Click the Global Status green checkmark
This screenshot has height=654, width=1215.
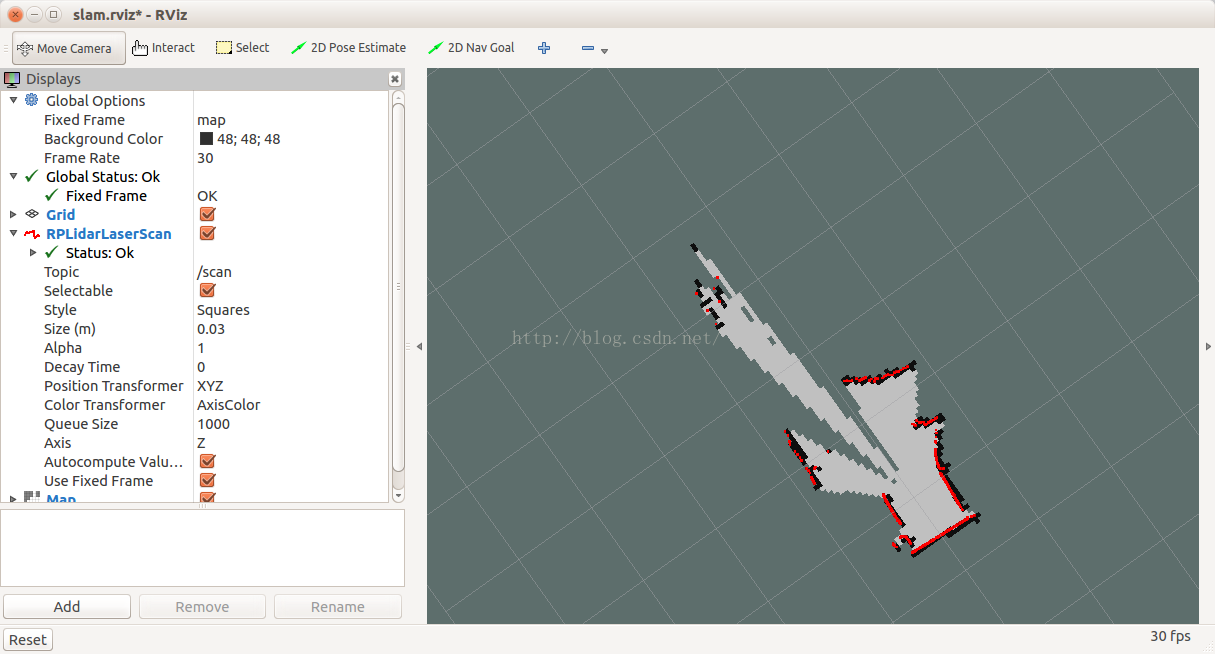(32, 176)
